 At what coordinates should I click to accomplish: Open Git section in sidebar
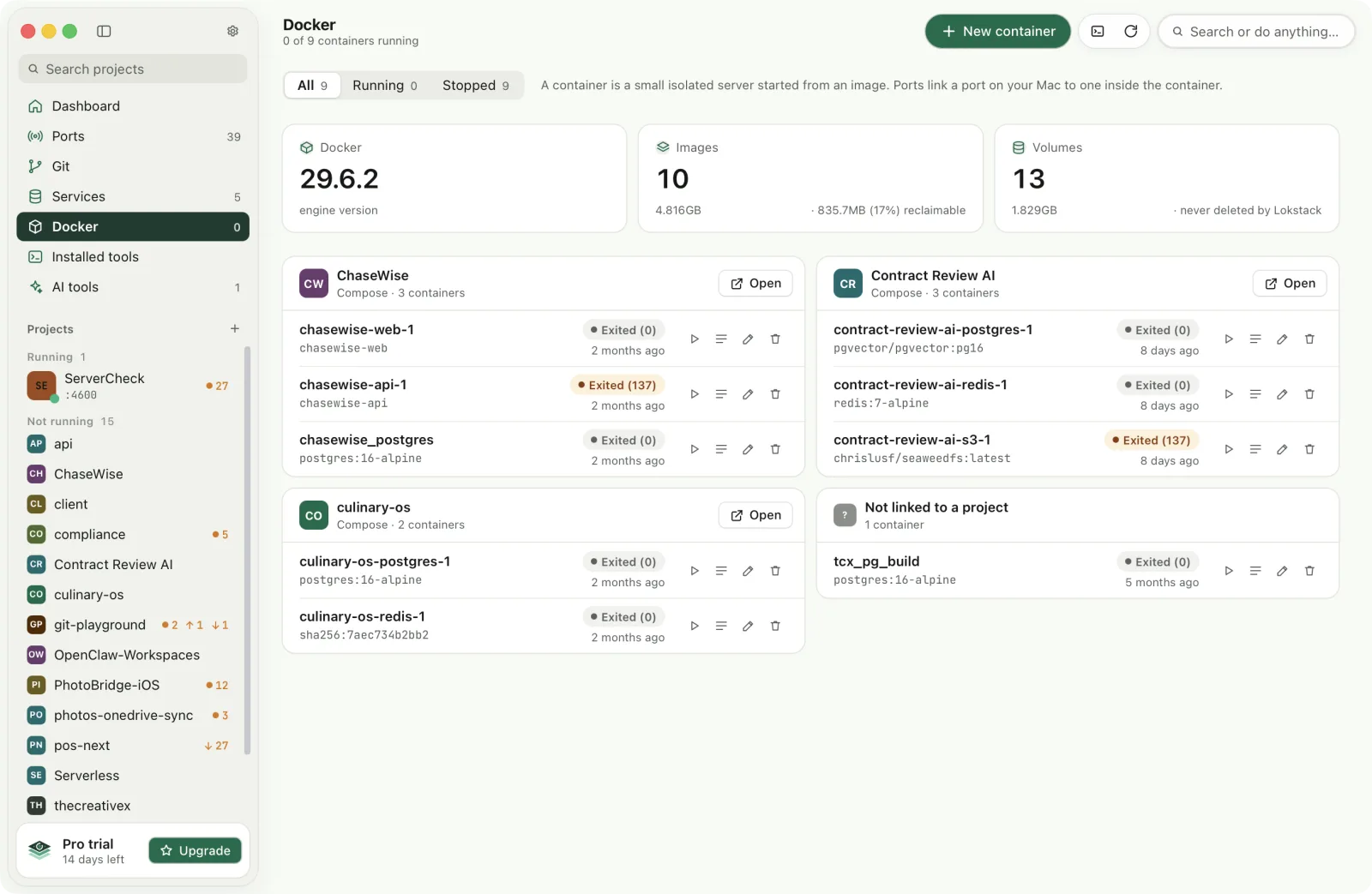(x=133, y=166)
